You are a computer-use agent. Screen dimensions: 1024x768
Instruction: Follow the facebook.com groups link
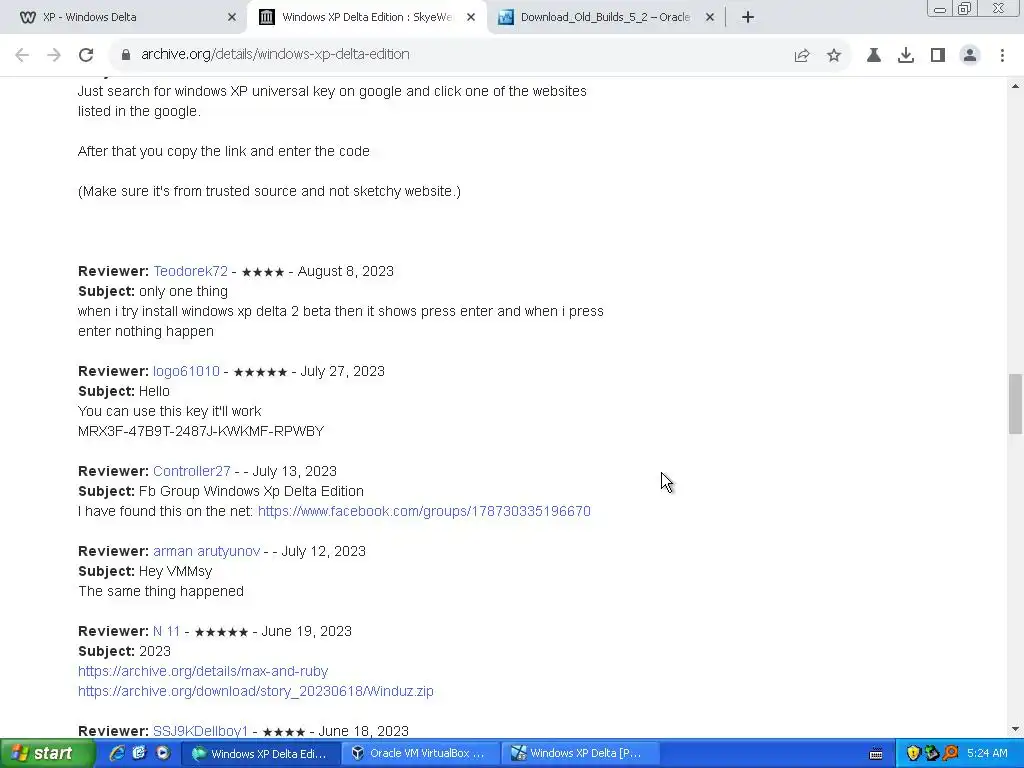424,511
